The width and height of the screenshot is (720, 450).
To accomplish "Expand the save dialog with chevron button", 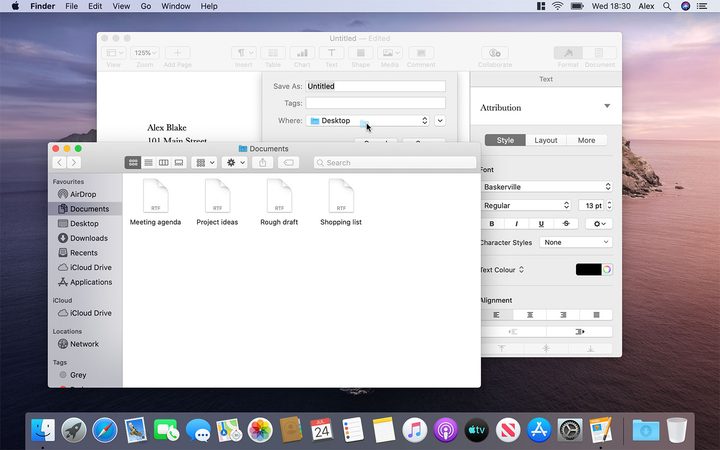I will [440, 121].
